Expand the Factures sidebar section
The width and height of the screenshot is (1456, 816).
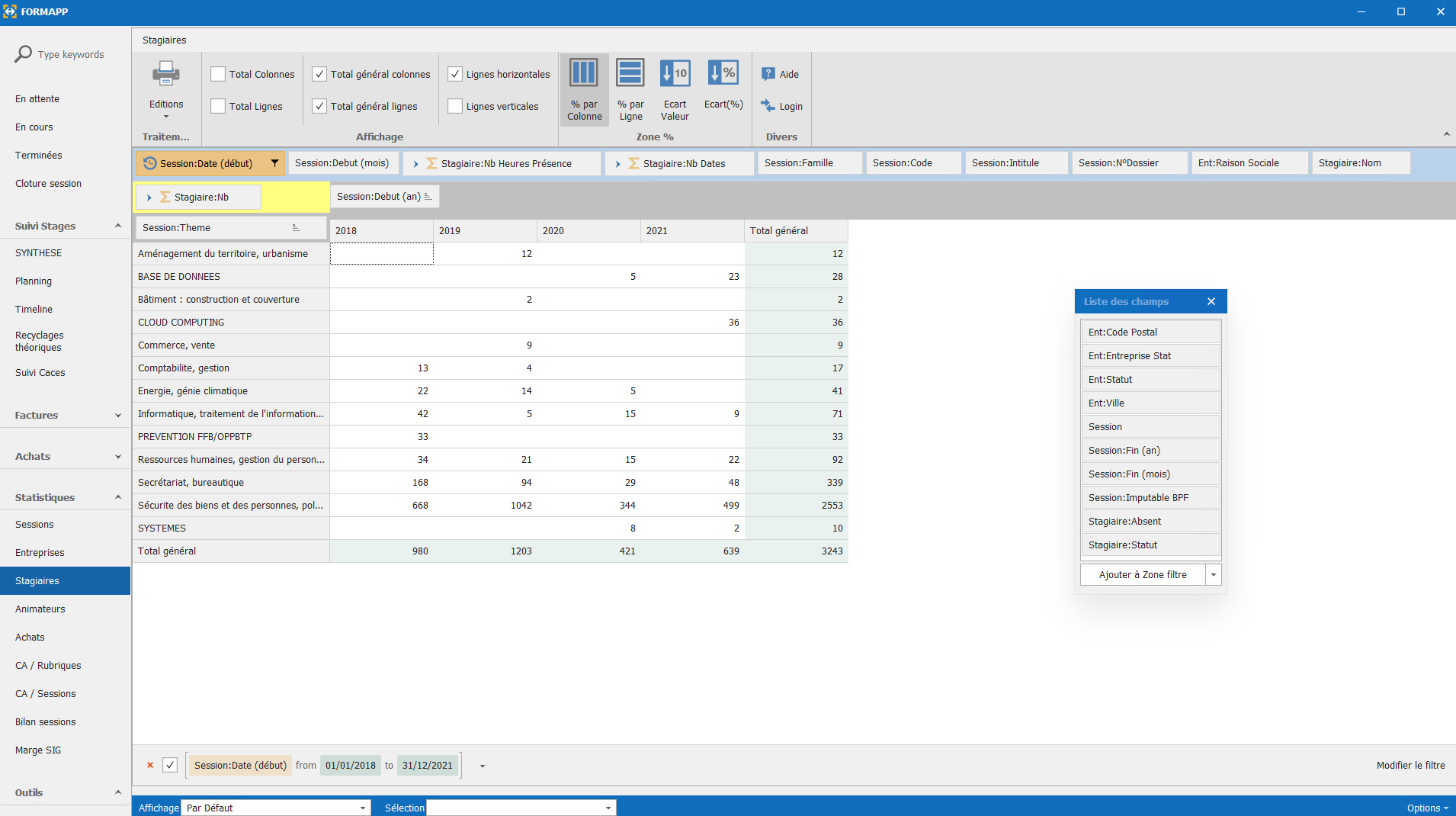tap(118, 416)
